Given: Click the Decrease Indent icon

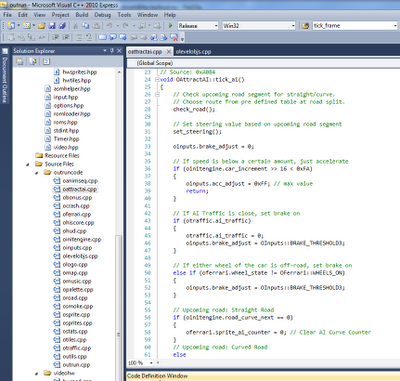Looking at the screenshot, I should coord(55,37).
